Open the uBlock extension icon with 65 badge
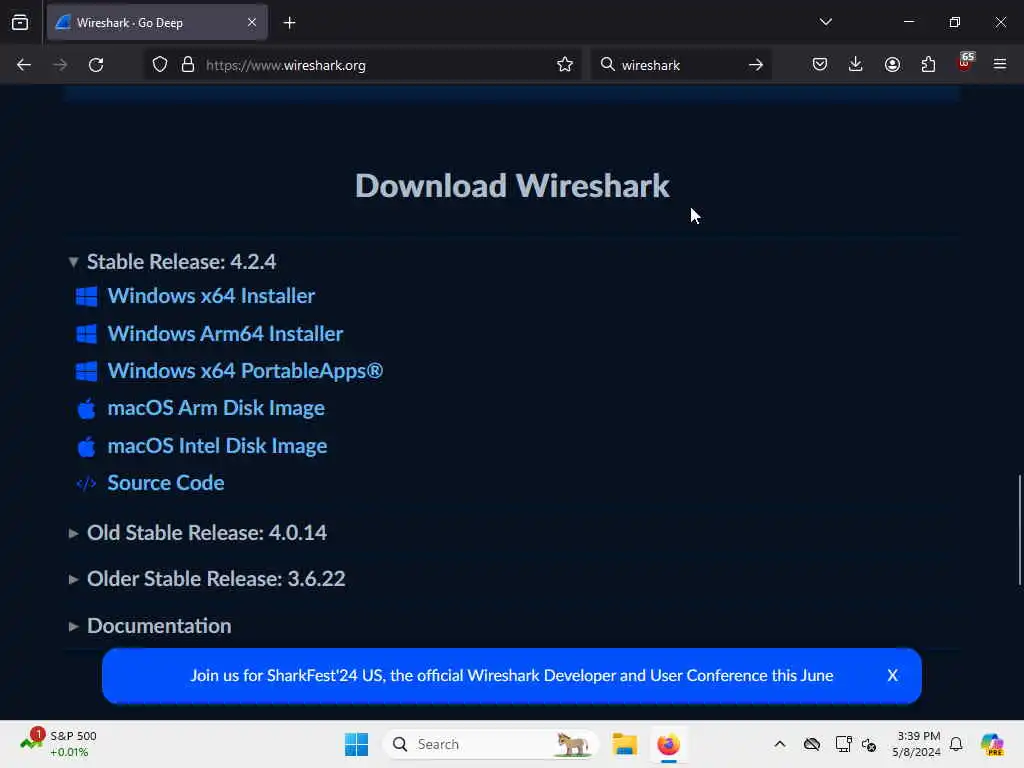 (965, 63)
